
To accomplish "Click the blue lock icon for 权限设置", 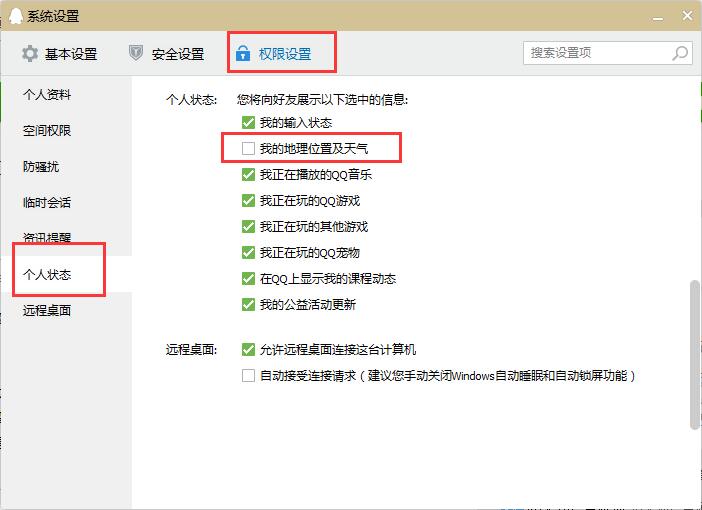I will point(243,53).
